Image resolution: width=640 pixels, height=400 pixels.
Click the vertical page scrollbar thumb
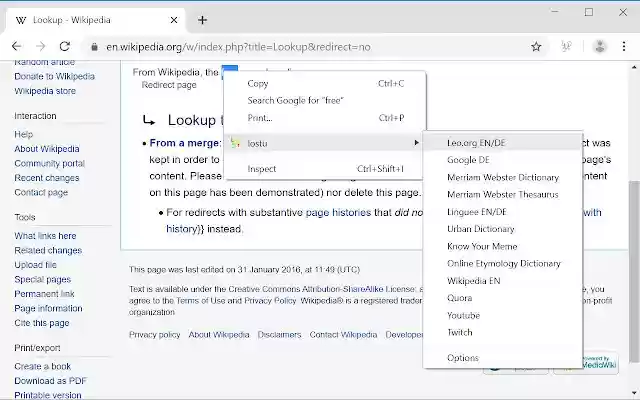634,271
